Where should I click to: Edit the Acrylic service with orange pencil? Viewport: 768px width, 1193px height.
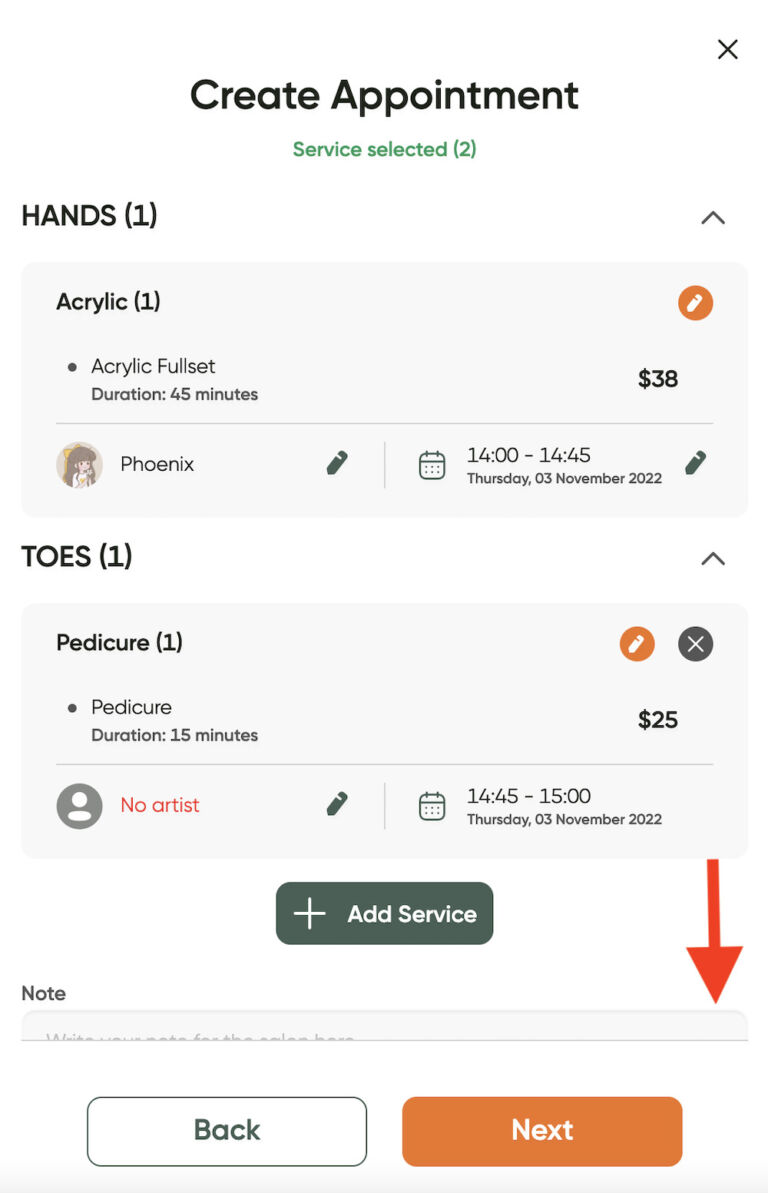point(695,303)
